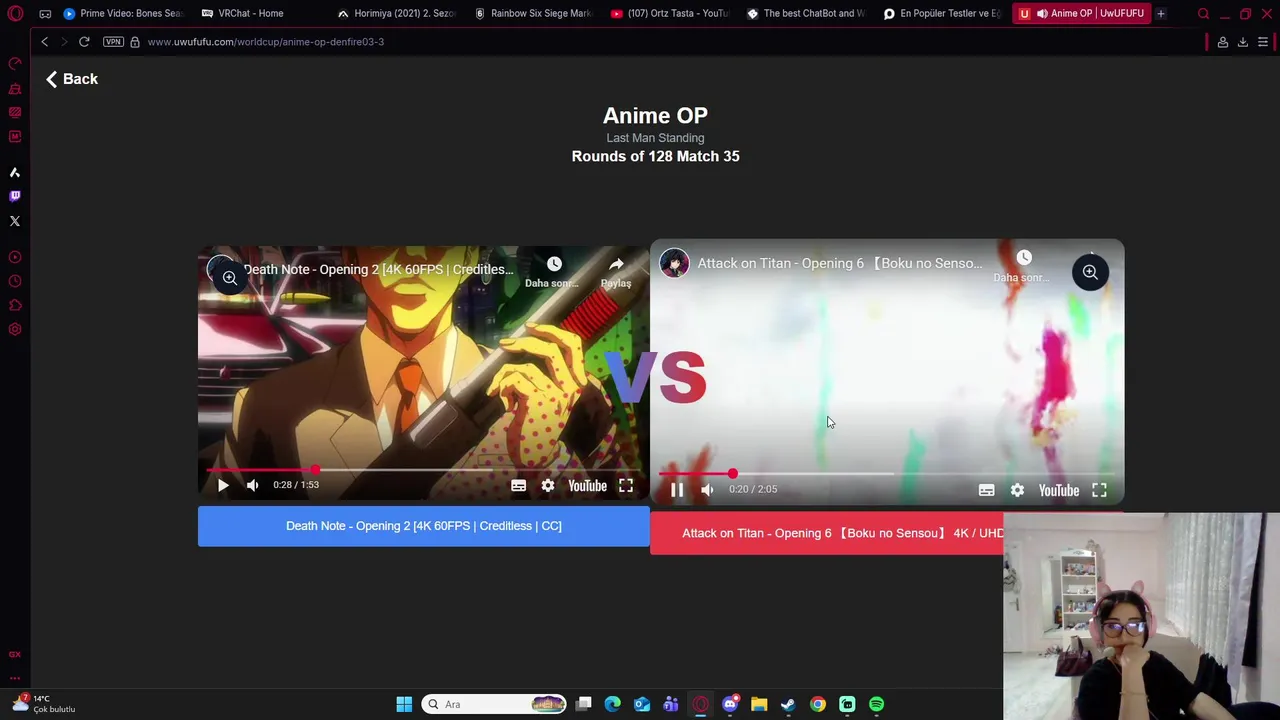Mute the Death Note video volume
The height and width of the screenshot is (720, 1280).
point(253,485)
